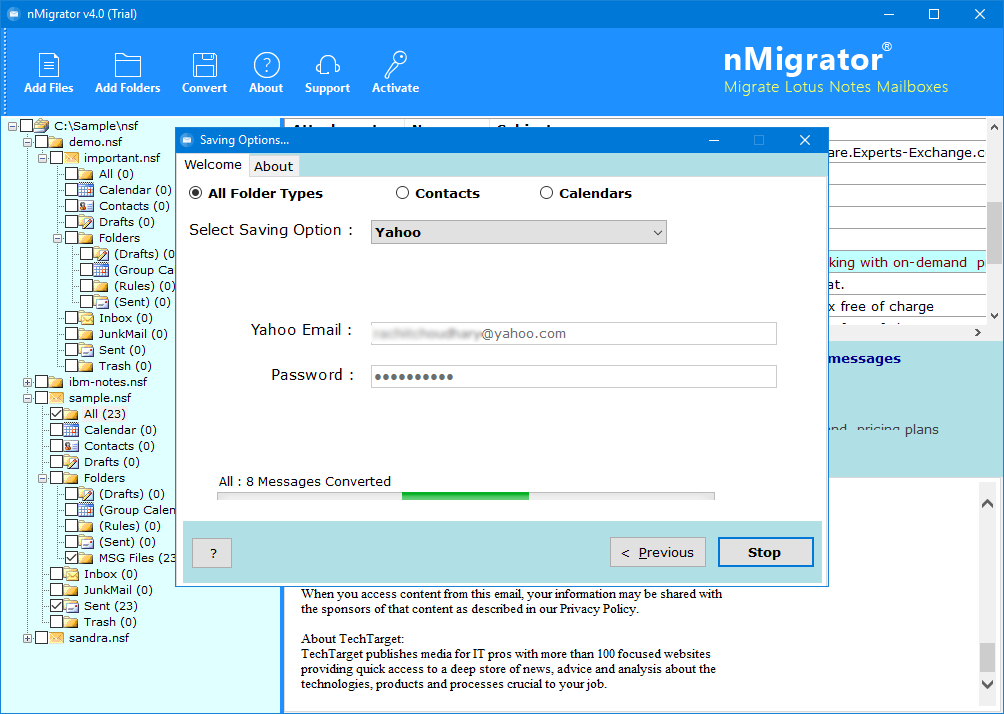Viewport: 1004px width, 714px height.
Task: Uncheck the Sent (23) checkbox
Action: (56, 606)
